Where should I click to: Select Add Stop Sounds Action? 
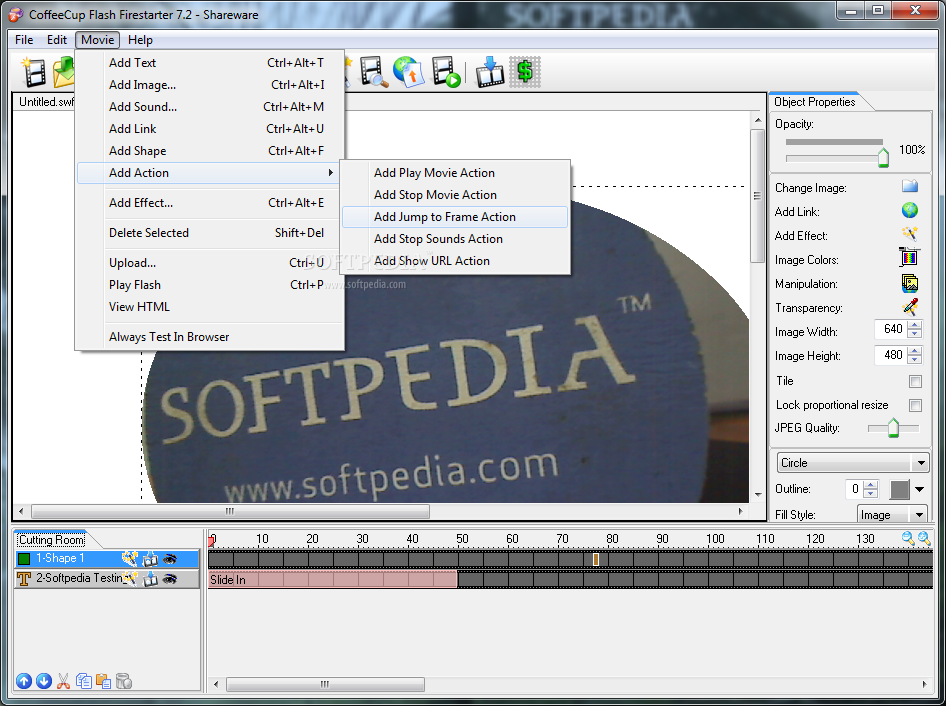point(455,239)
